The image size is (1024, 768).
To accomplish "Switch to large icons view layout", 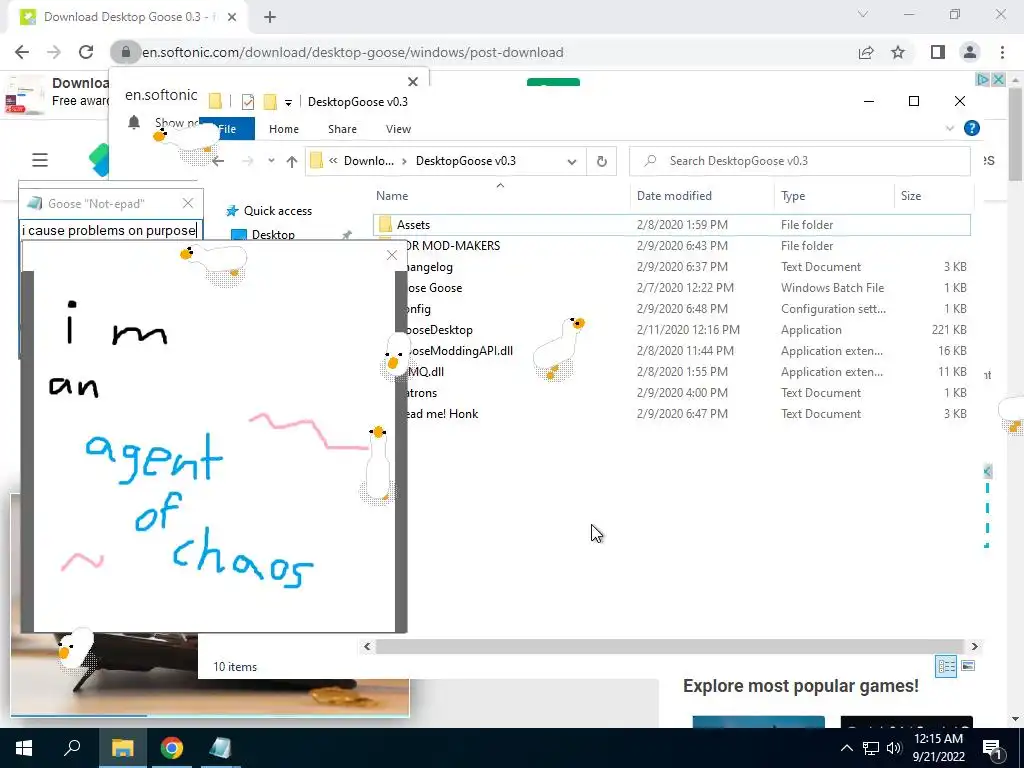I will (x=968, y=666).
